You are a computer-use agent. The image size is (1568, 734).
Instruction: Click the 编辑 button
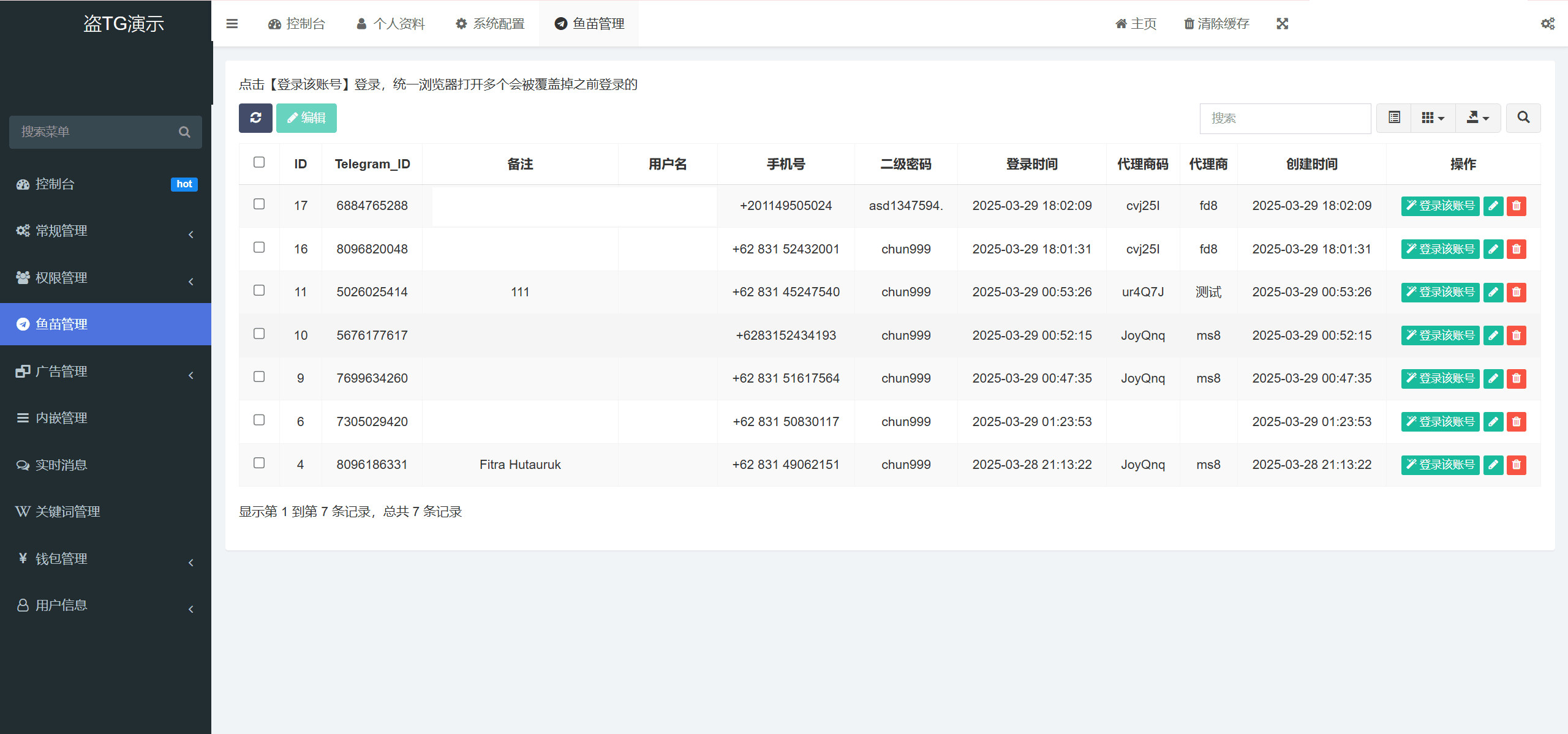click(306, 118)
